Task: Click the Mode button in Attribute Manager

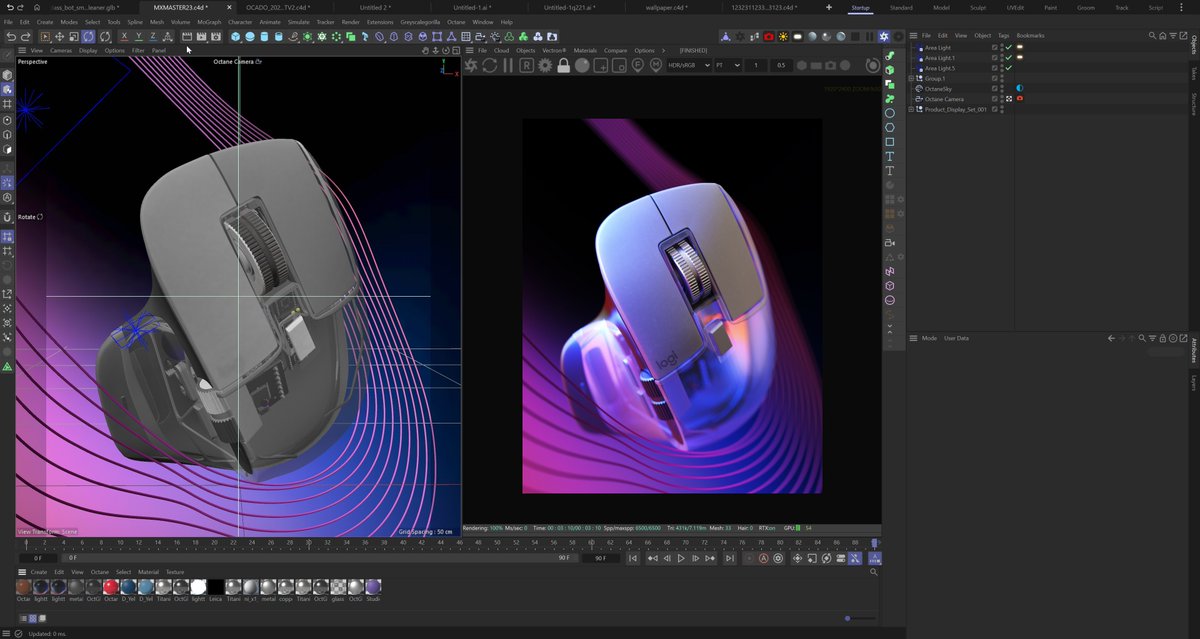Action: 929,338
